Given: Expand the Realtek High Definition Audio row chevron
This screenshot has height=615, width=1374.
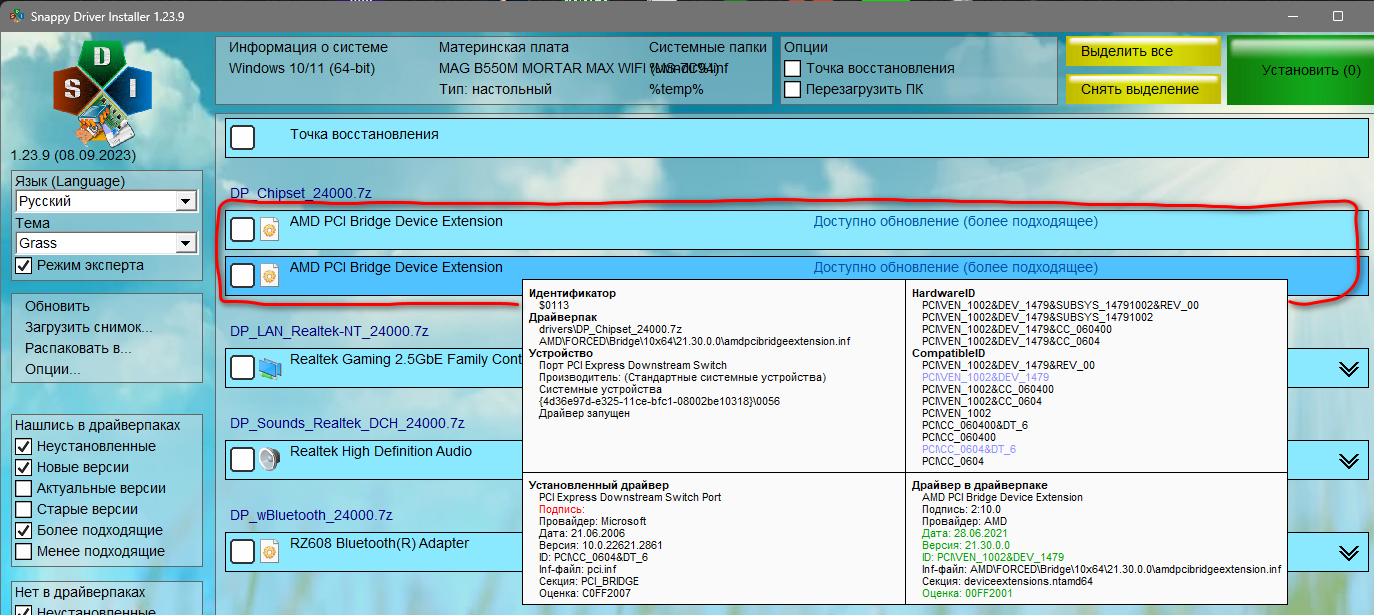Looking at the screenshot, I should (1349, 460).
